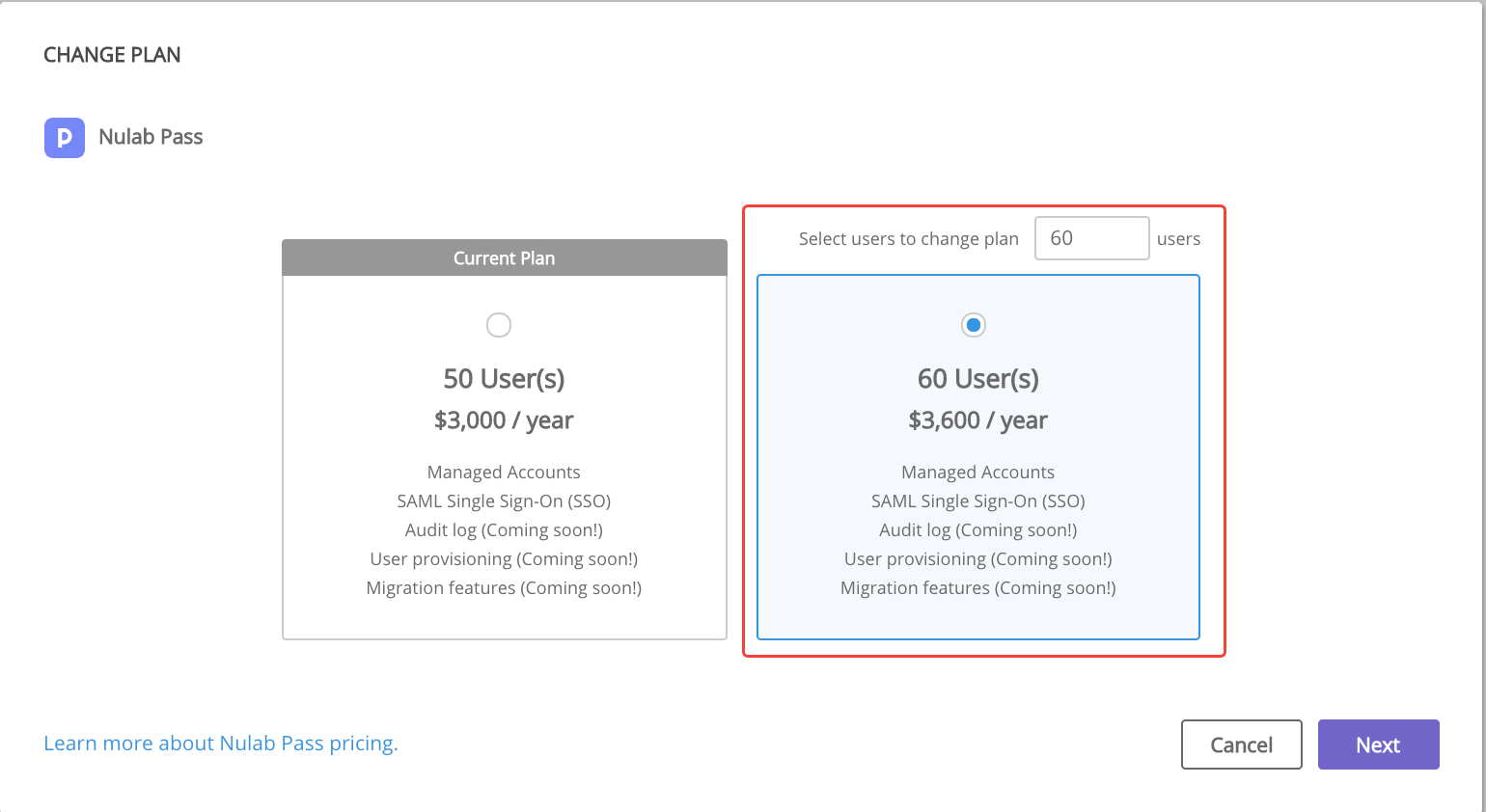This screenshot has height=812, width=1486.
Task: Click the Next button
Action: [1378, 744]
